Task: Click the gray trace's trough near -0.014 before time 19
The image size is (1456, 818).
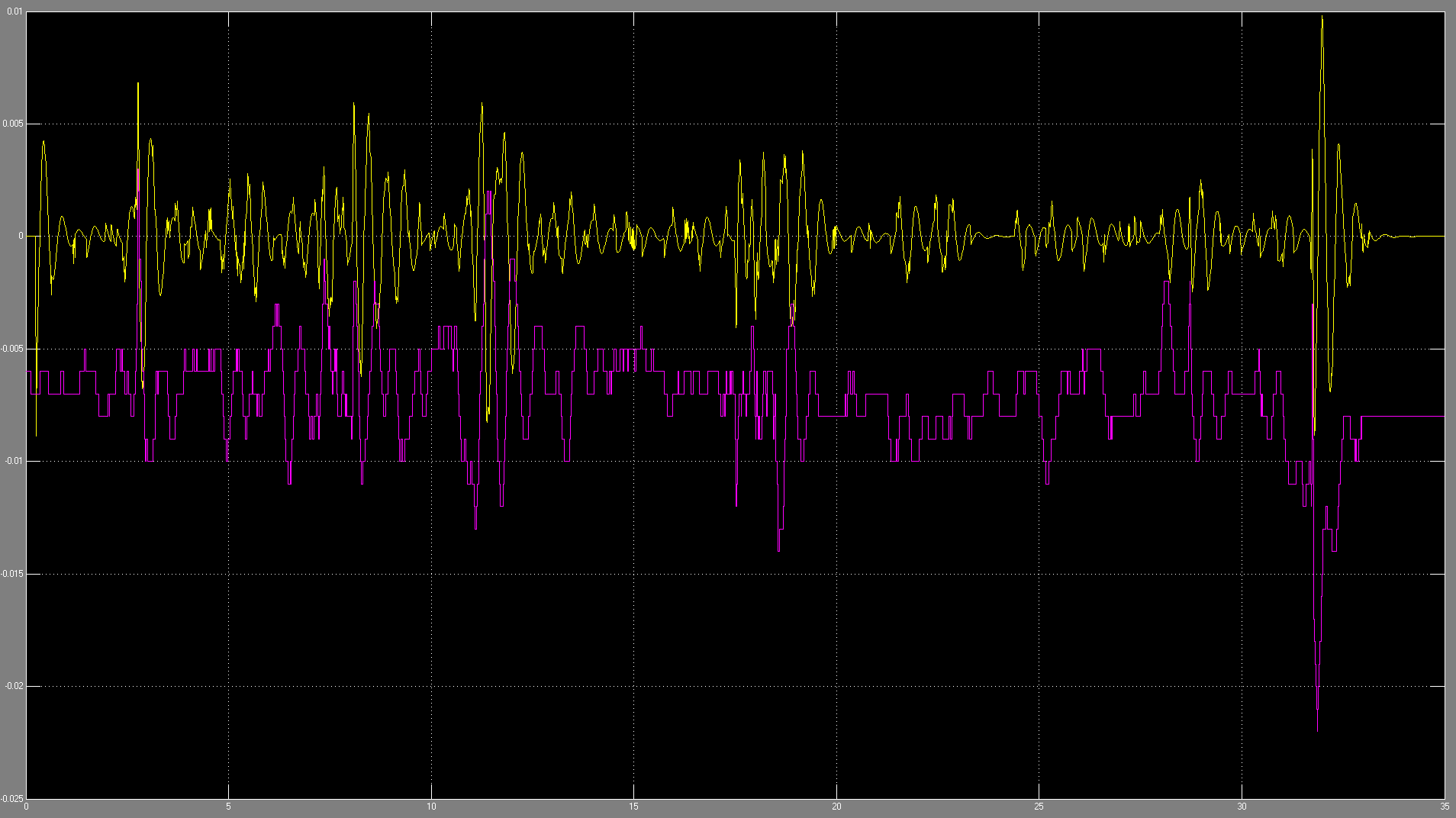Action: click(778, 548)
